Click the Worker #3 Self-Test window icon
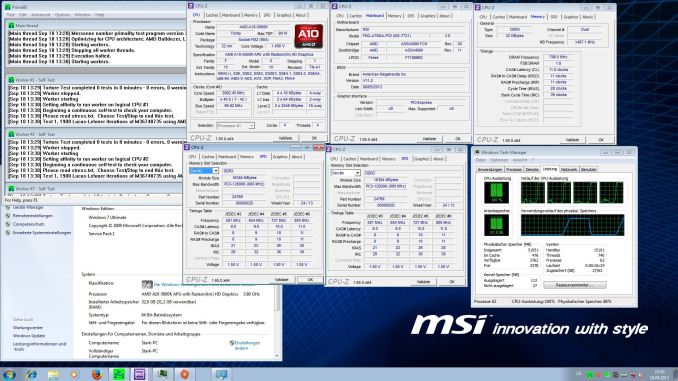Viewport: 678px width, 381px height. [11, 189]
